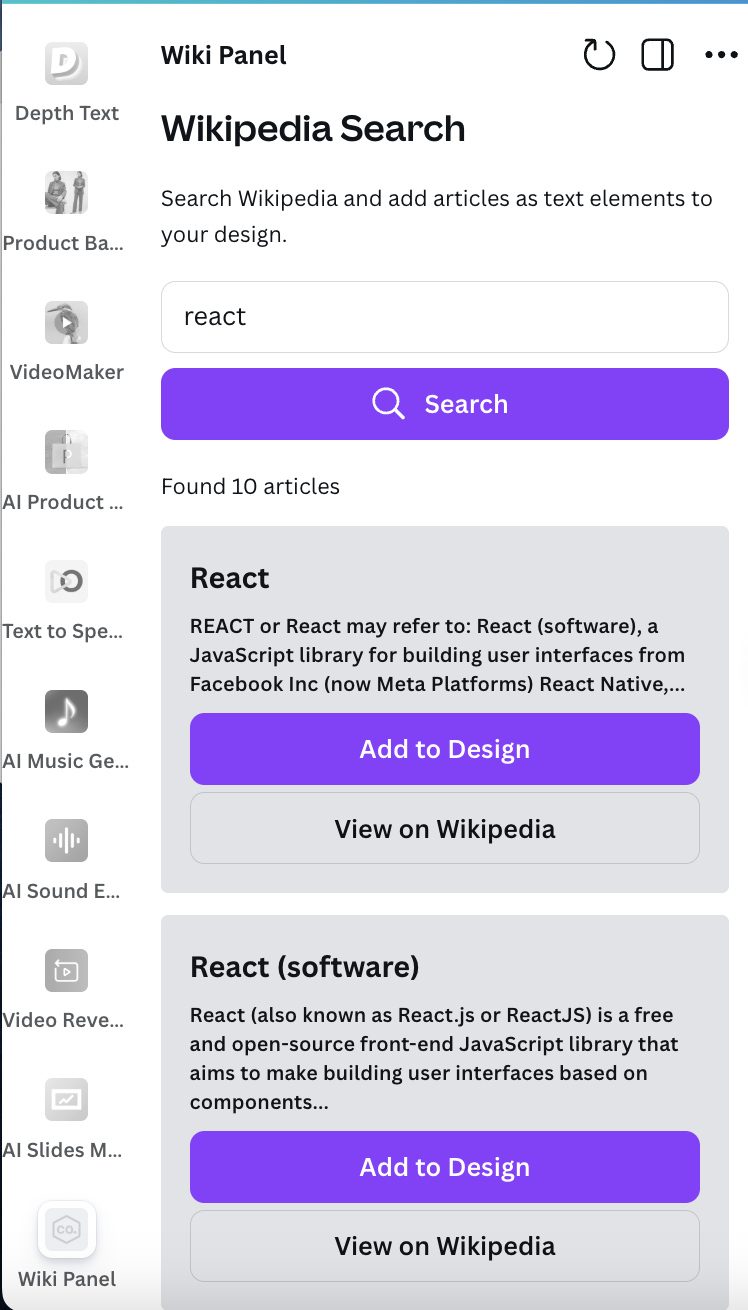Launch the VideoMaker app icon
Image resolution: width=748 pixels, height=1310 pixels.
click(x=67, y=322)
